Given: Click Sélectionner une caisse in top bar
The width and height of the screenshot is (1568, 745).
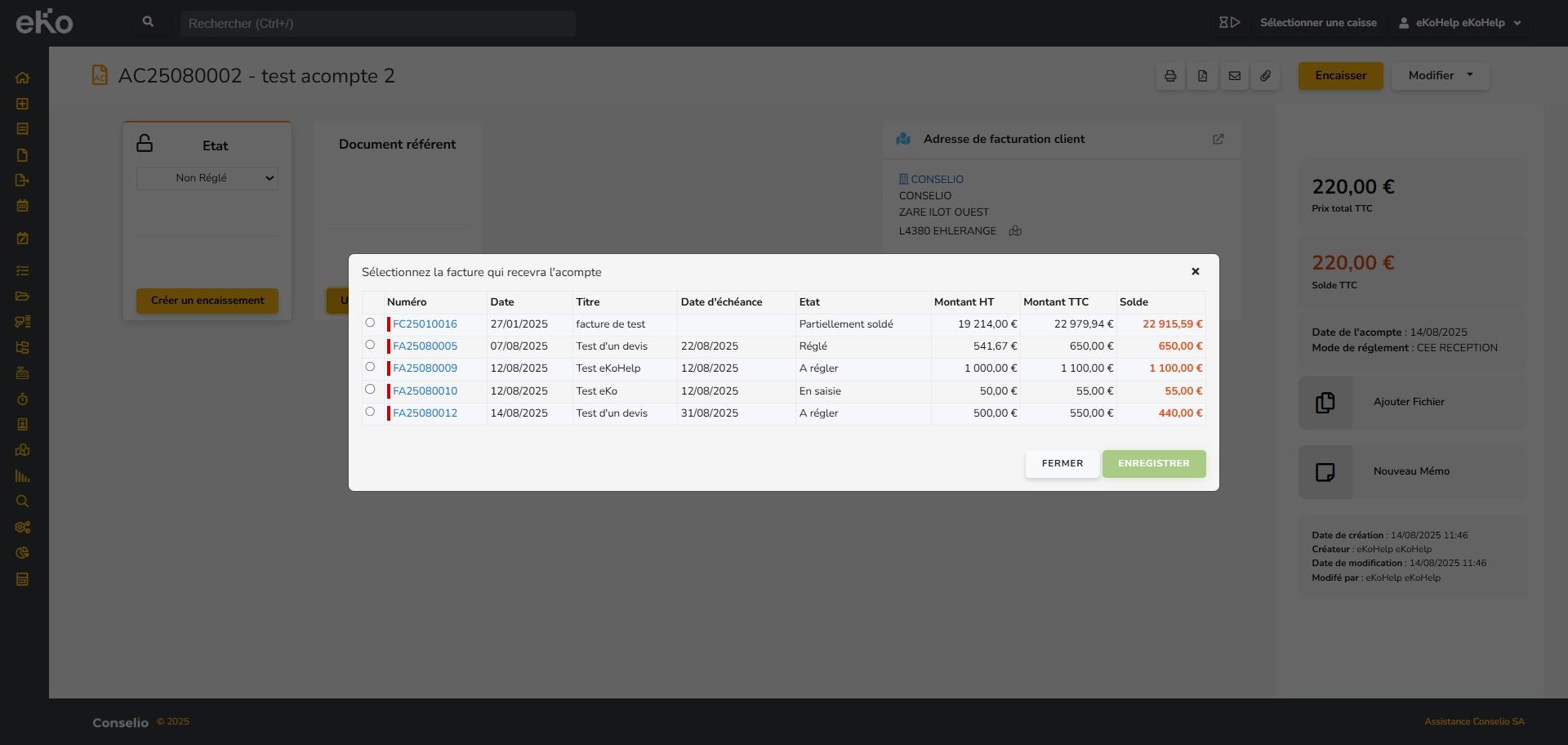Looking at the screenshot, I should (x=1317, y=23).
